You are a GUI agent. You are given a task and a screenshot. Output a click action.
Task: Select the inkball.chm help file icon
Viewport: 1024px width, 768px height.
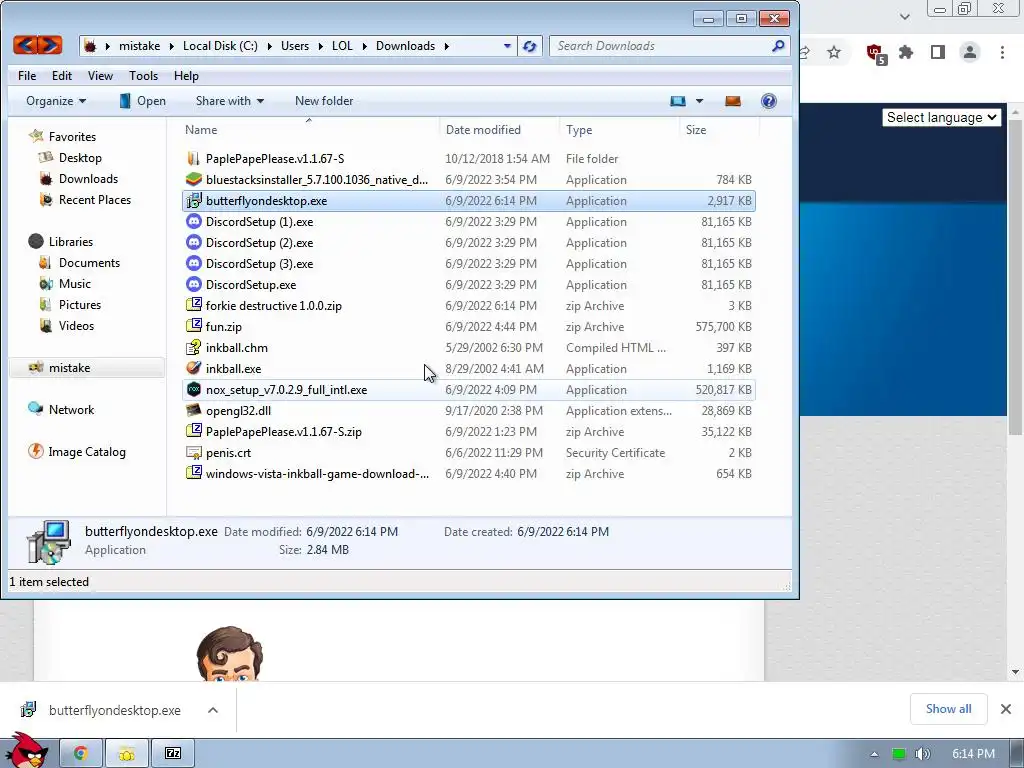(193, 347)
